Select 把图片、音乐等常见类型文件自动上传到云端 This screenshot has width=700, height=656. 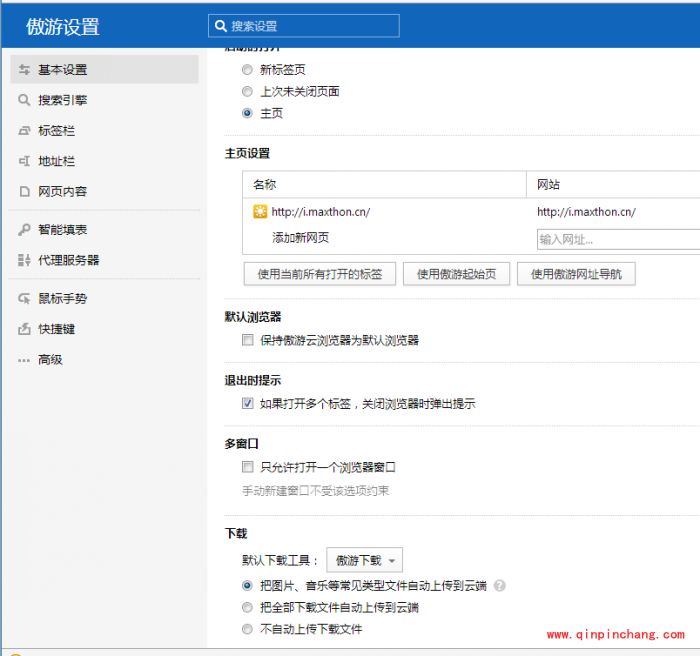[247, 585]
